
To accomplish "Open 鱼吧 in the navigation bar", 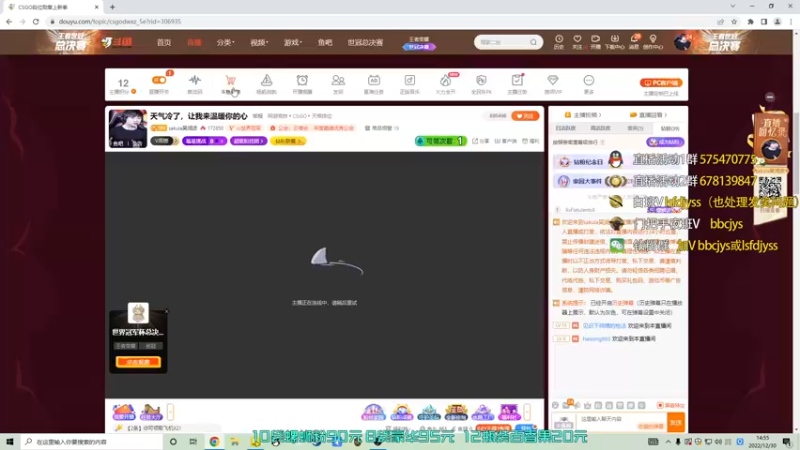I will [x=325, y=42].
